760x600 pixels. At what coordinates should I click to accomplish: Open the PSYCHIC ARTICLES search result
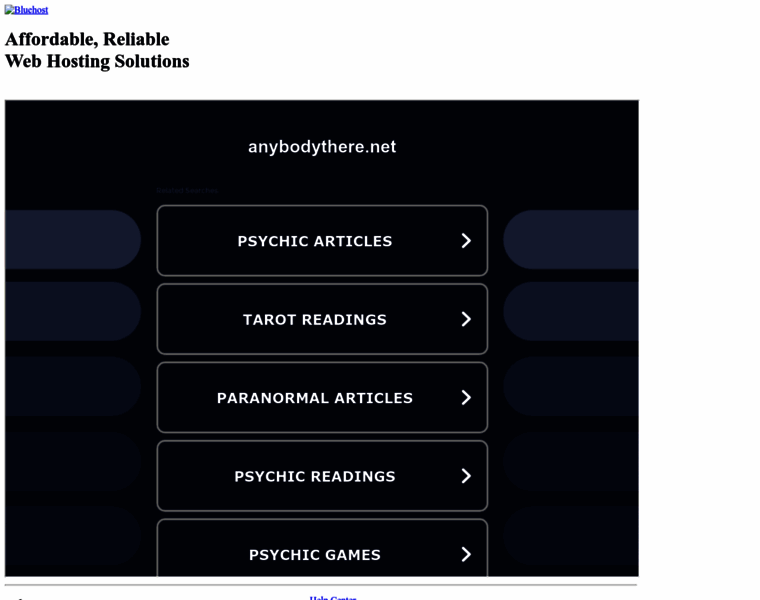point(314,241)
